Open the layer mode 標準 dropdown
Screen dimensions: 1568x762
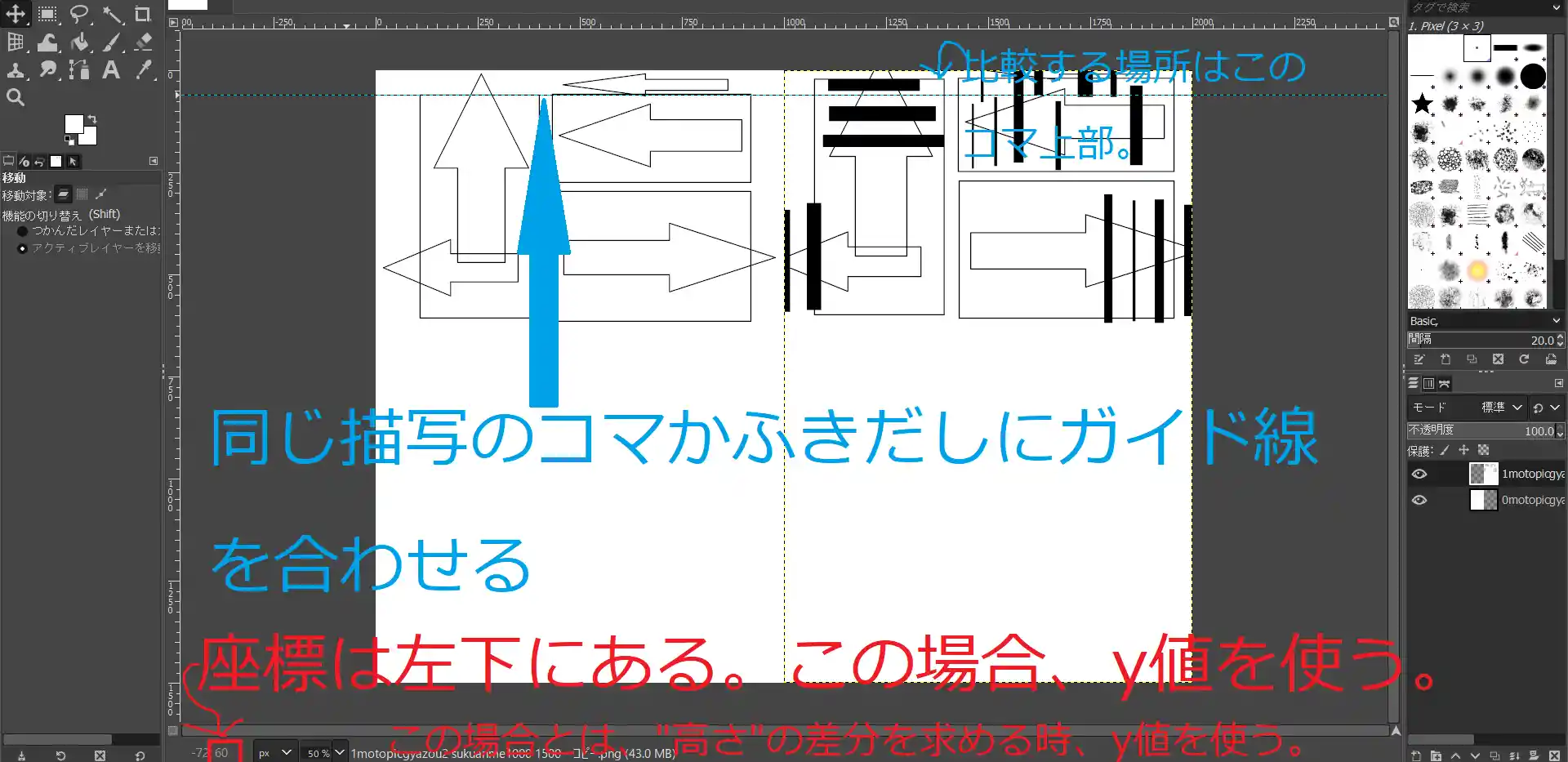1503,407
